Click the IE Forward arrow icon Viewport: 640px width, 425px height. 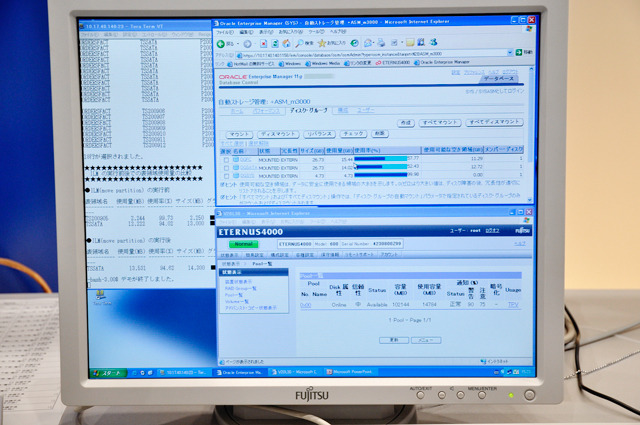coord(247,44)
